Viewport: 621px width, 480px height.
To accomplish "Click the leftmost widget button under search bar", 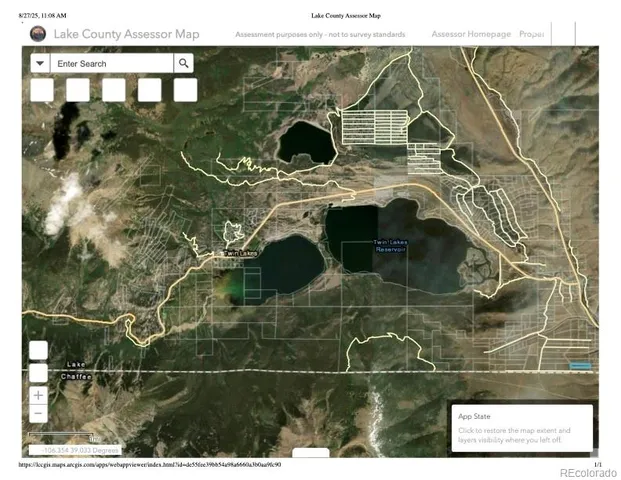I will pos(42,90).
